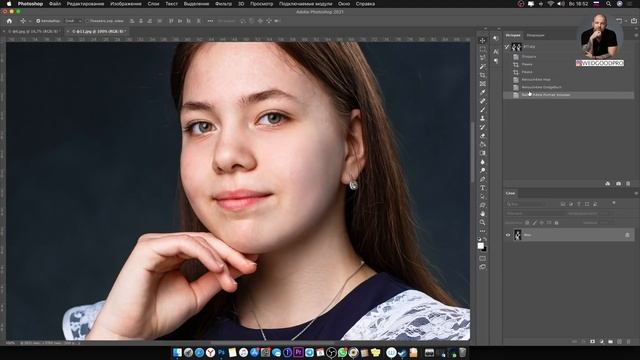Toggle layer filtering switch in Layers panel
The width and height of the screenshot is (640, 360).
[614, 203]
